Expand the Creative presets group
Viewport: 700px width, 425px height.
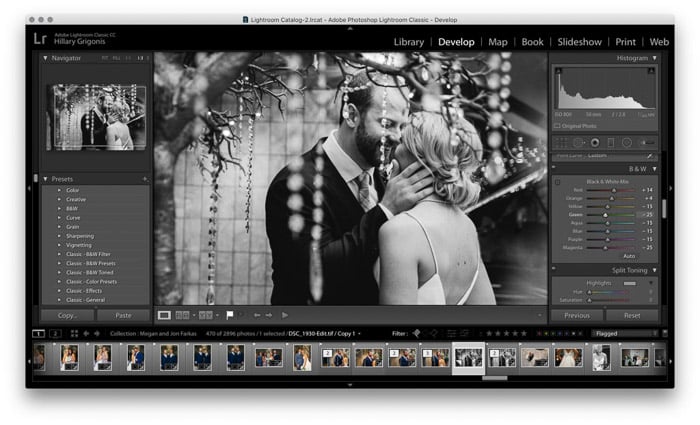59,200
